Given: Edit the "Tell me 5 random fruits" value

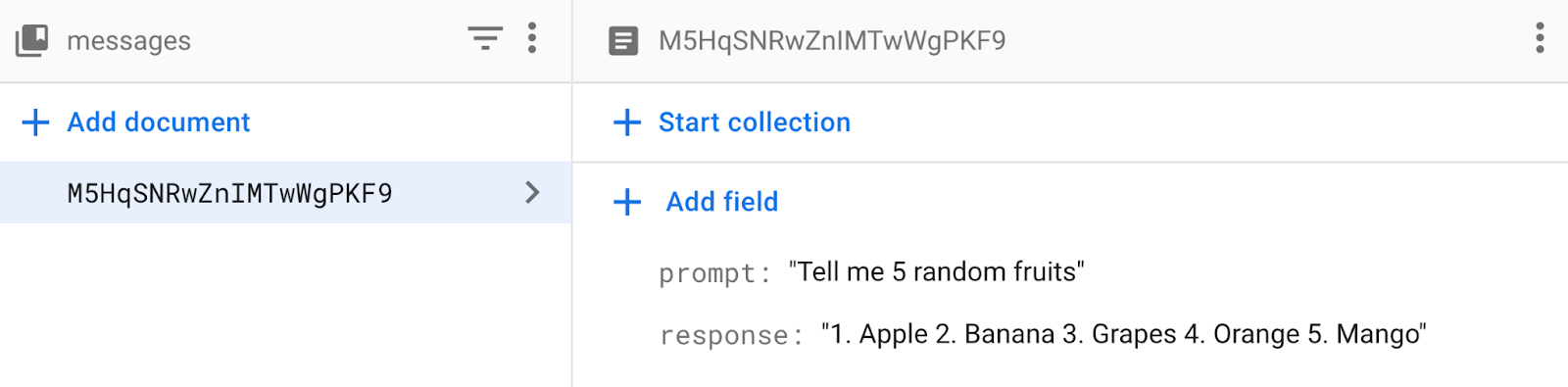Looking at the screenshot, I should pyautogui.click(x=937, y=271).
